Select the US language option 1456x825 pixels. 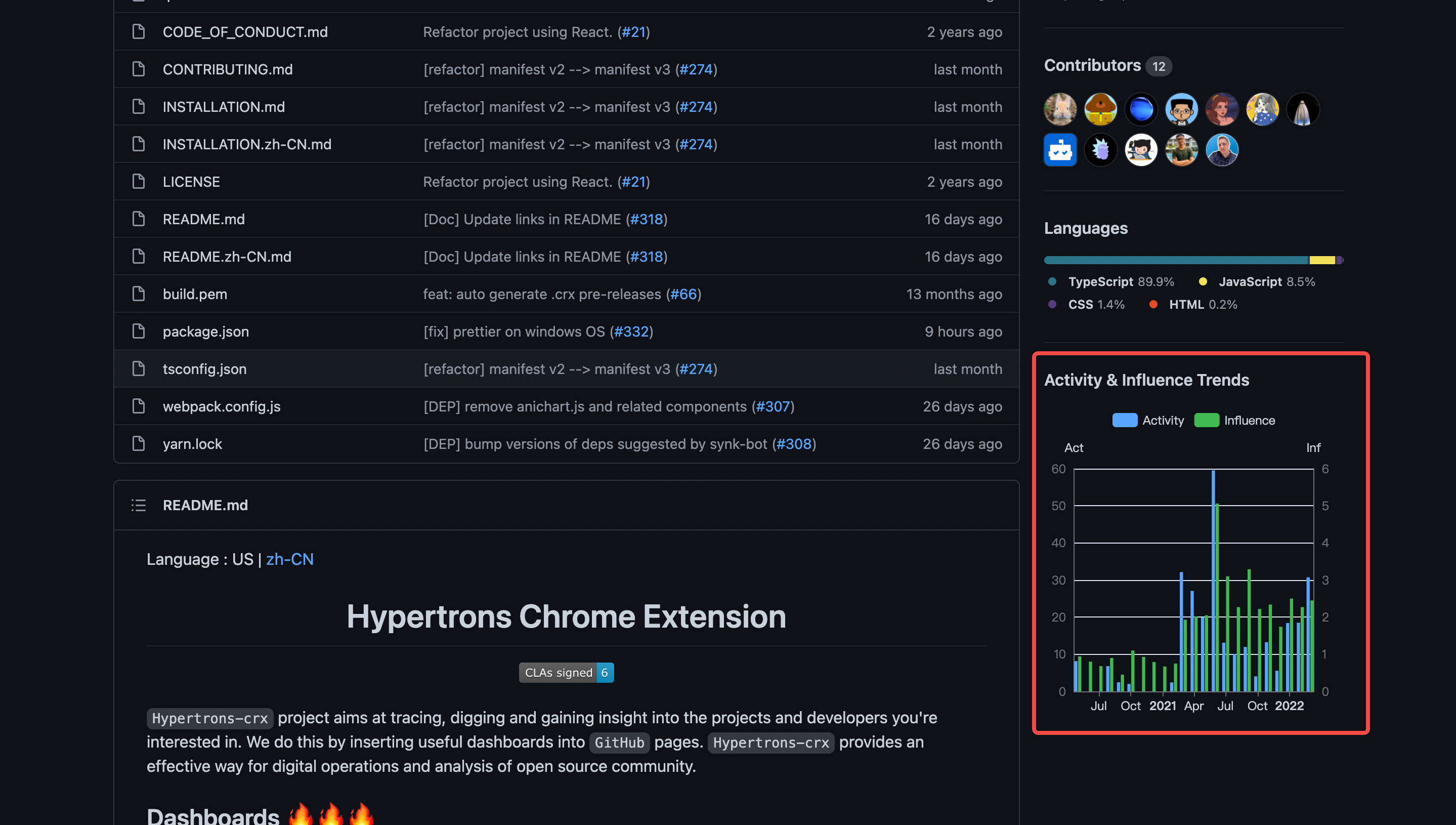243,559
